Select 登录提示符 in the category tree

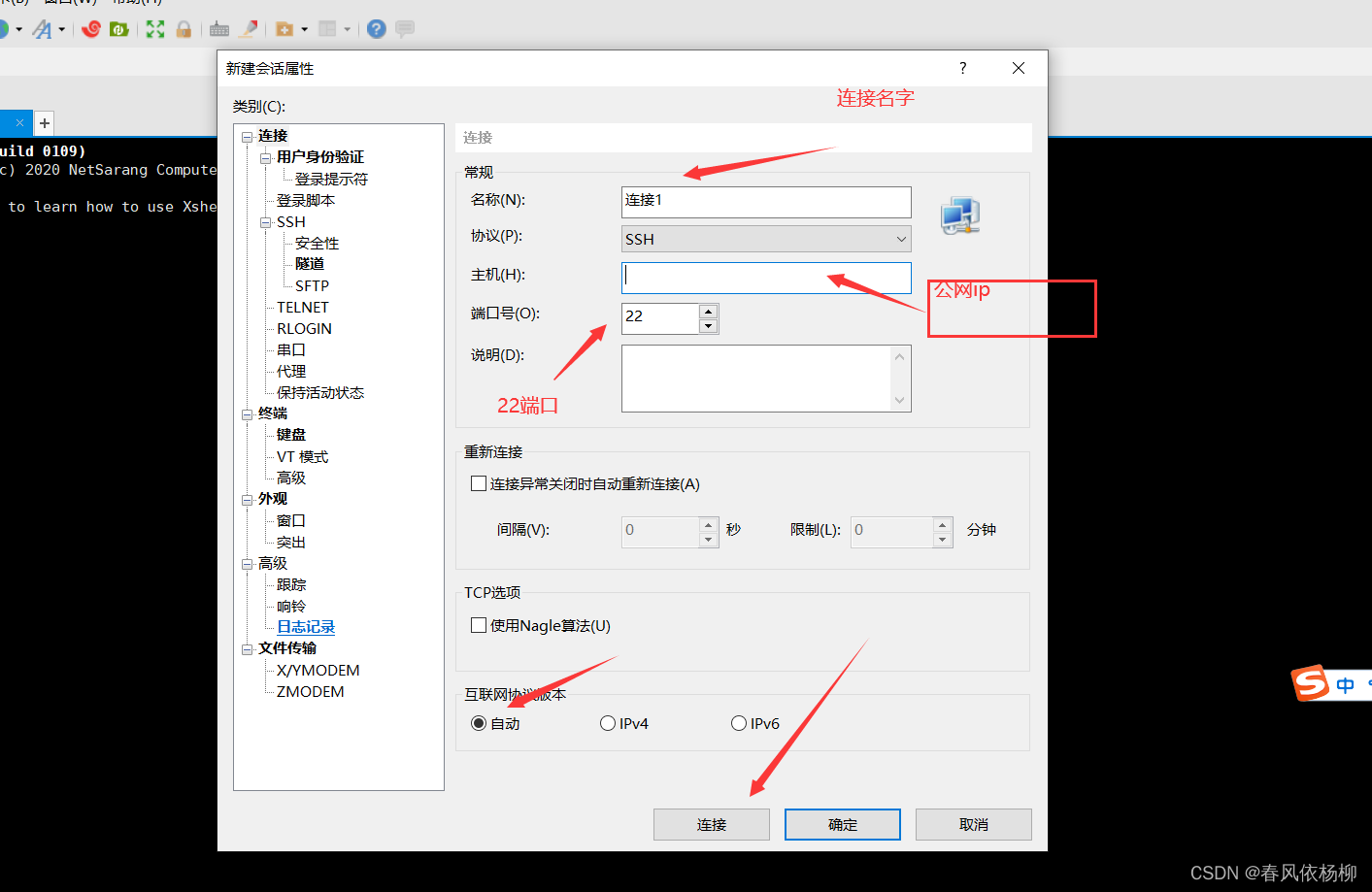[331, 179]
